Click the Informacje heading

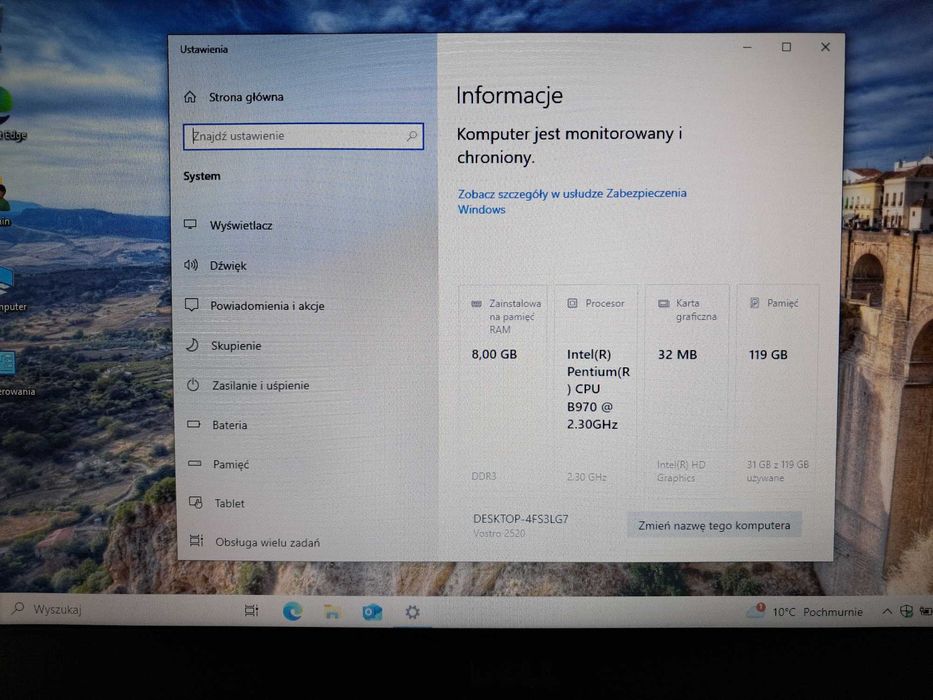[x=509, y=96]
